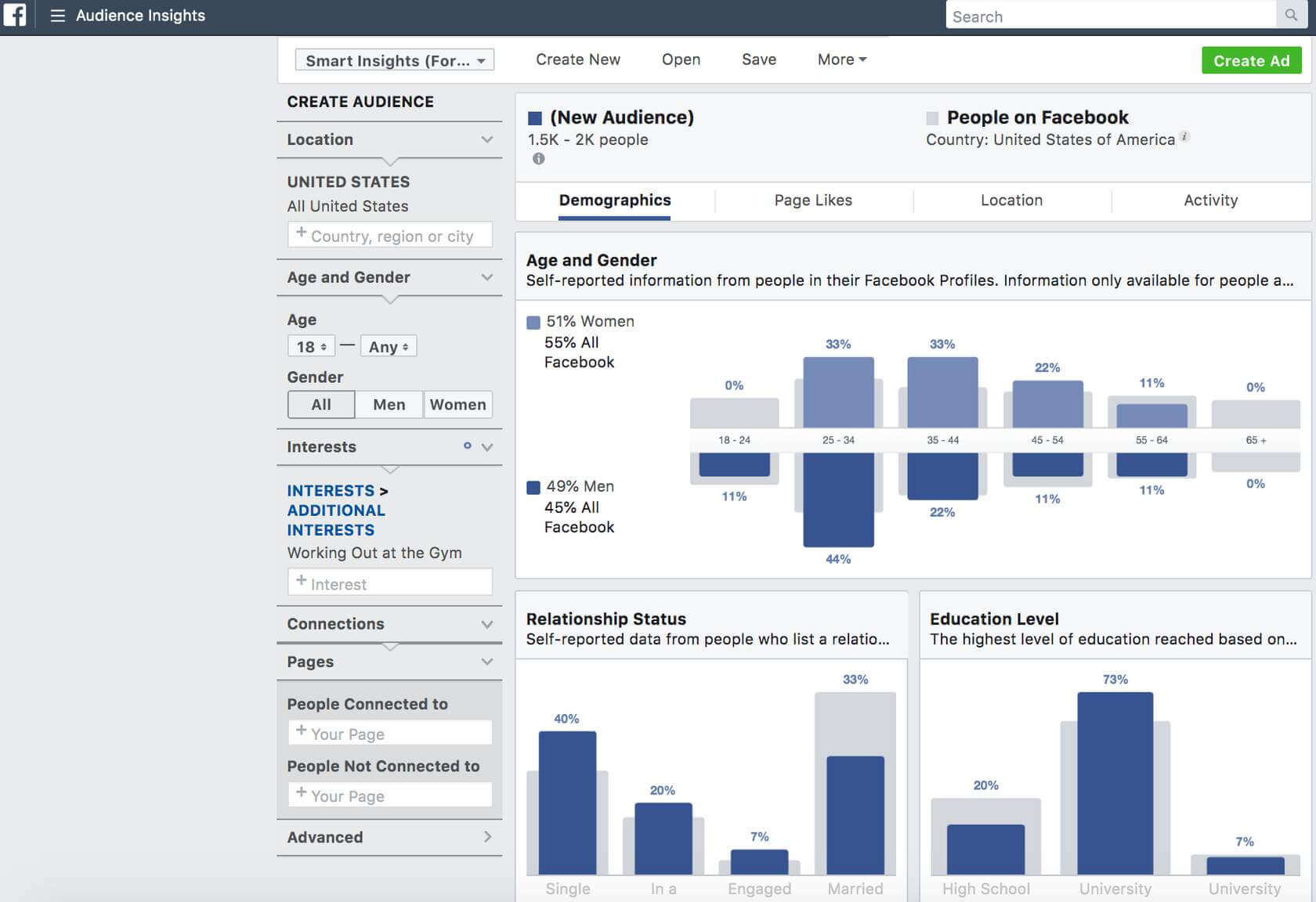1316x902 pixels.
Task: Click the circle indicator next to Interests header
Action: (468, 446)
